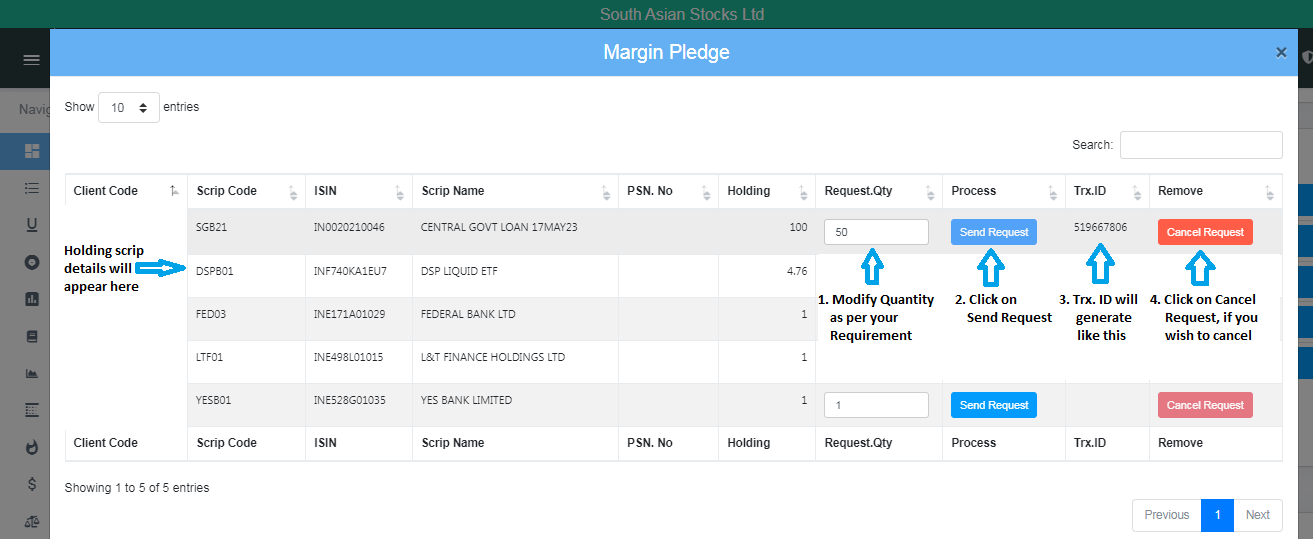
Task: Click the underlined U sidebar icon
Action: (x=32, y=225)
